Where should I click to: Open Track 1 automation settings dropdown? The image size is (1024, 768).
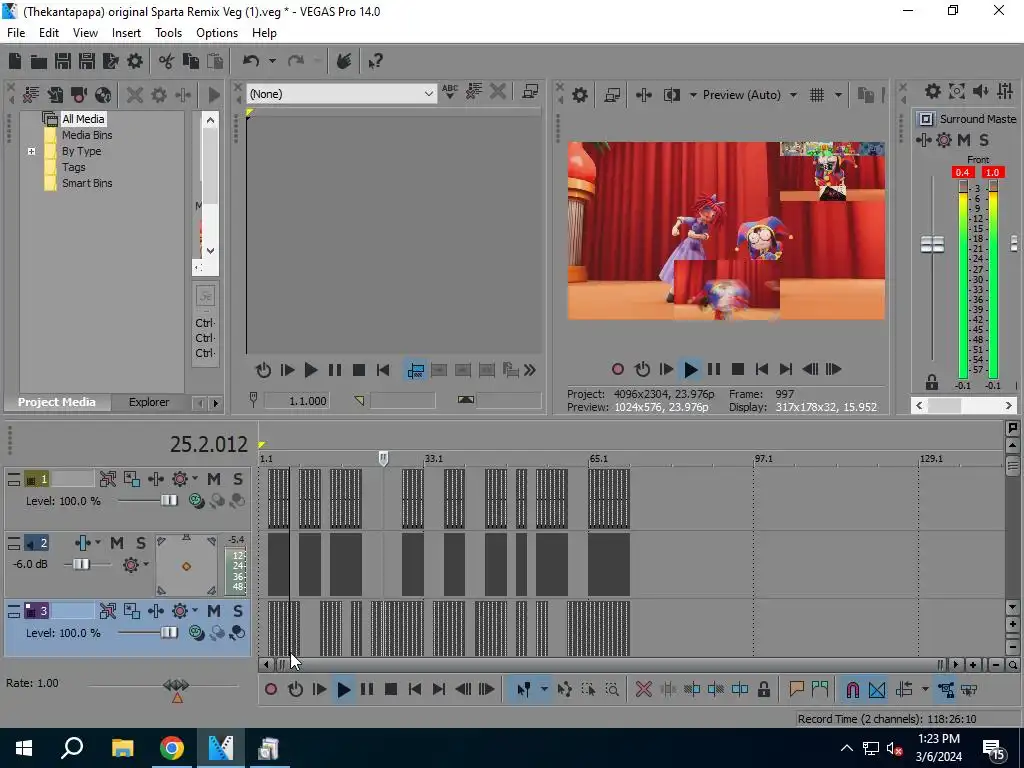(x=195, y=479)
